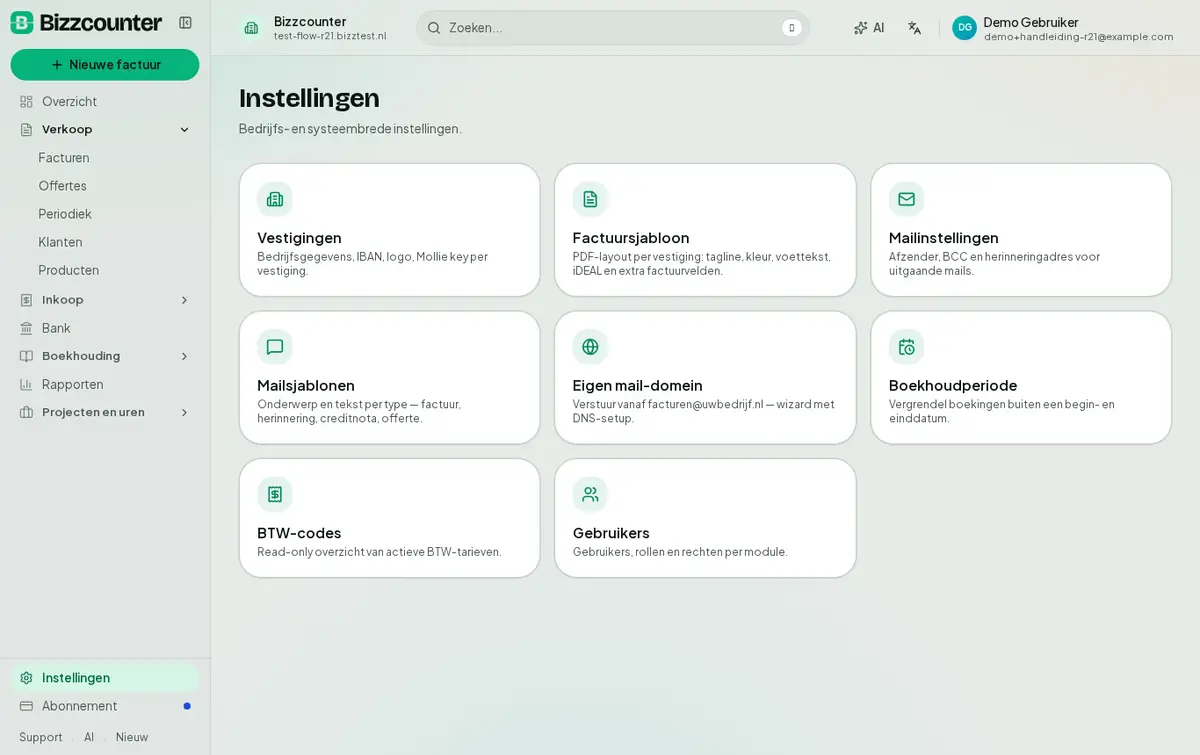Click the Rapporten chart icon
The width and height of the screenshot is (1200, 755).
click(26, 384)
